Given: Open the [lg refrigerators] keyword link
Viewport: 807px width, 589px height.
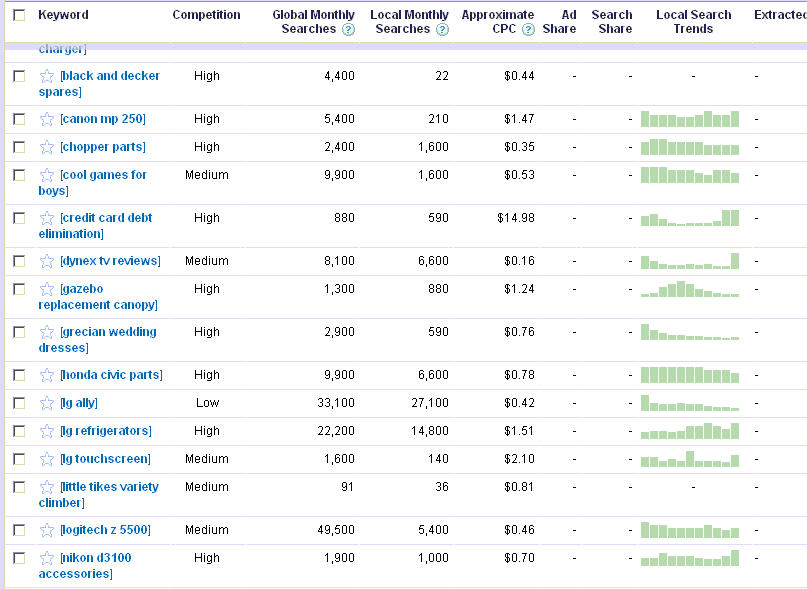Looking at the screenshot, I should point(106,430).
